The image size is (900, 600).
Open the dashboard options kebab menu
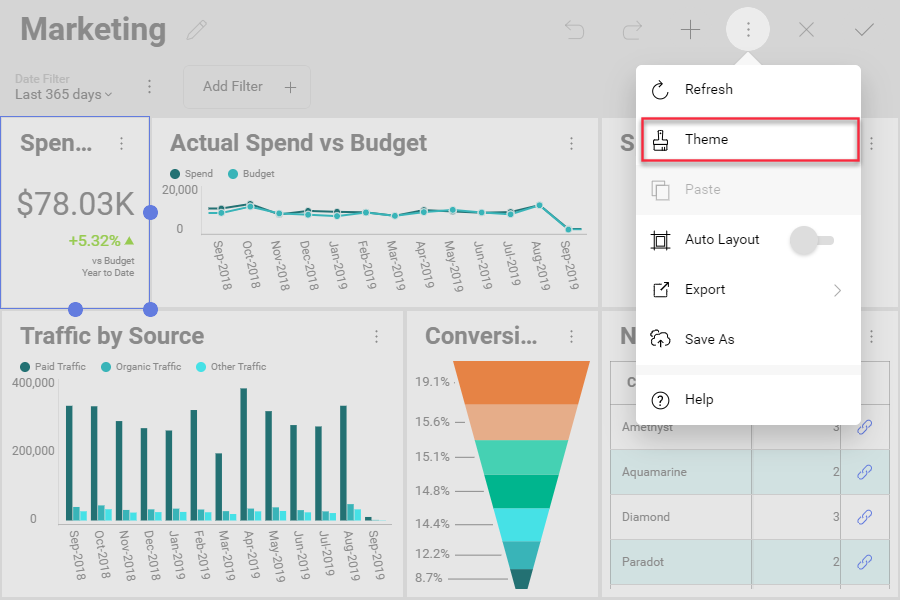point(748,29)
